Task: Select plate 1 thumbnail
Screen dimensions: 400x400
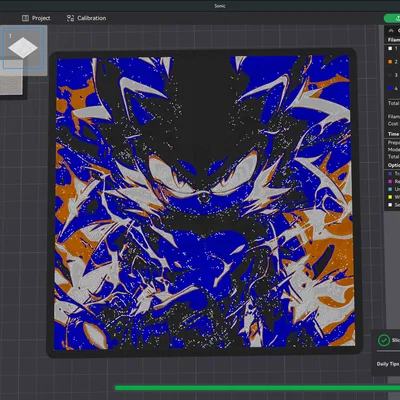Action: coord(23,48)
